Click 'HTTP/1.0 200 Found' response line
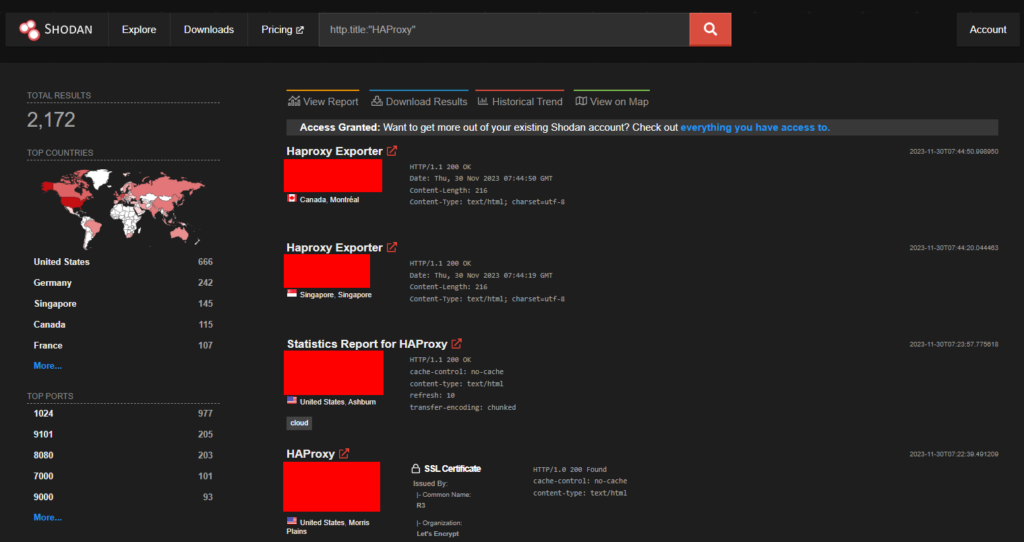 (569, 469)
